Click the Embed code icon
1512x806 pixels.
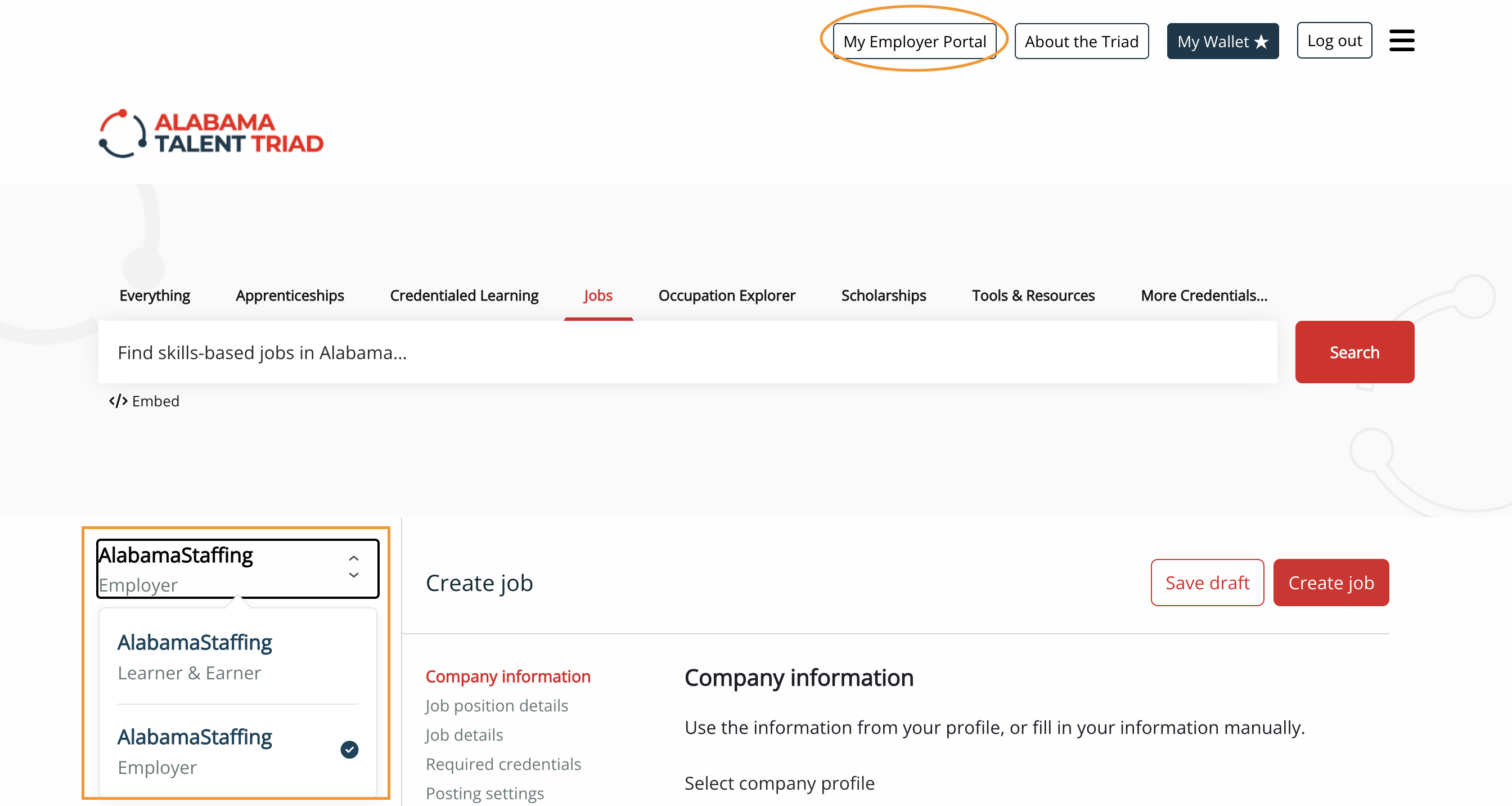118,401
